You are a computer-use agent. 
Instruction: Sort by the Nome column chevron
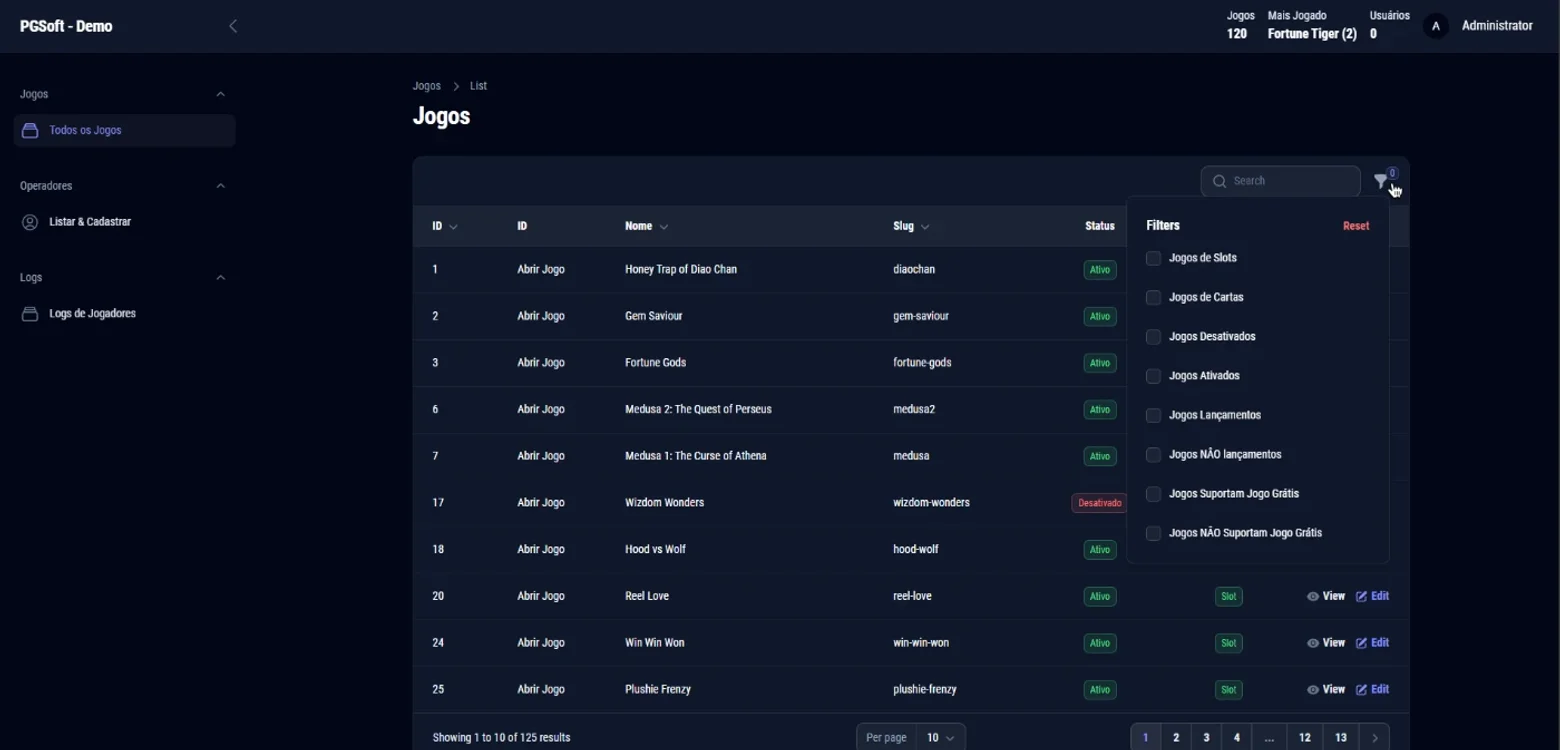point(664,227)
